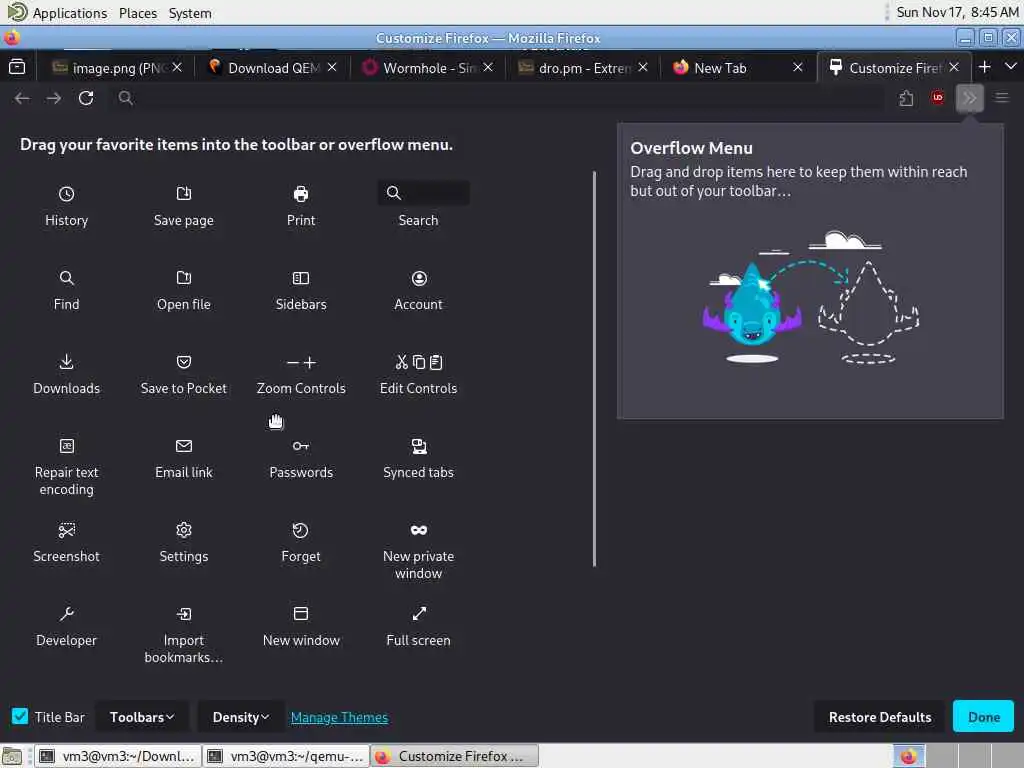
Task: Click the Find magnifier icon
Action: click(66, 278)
